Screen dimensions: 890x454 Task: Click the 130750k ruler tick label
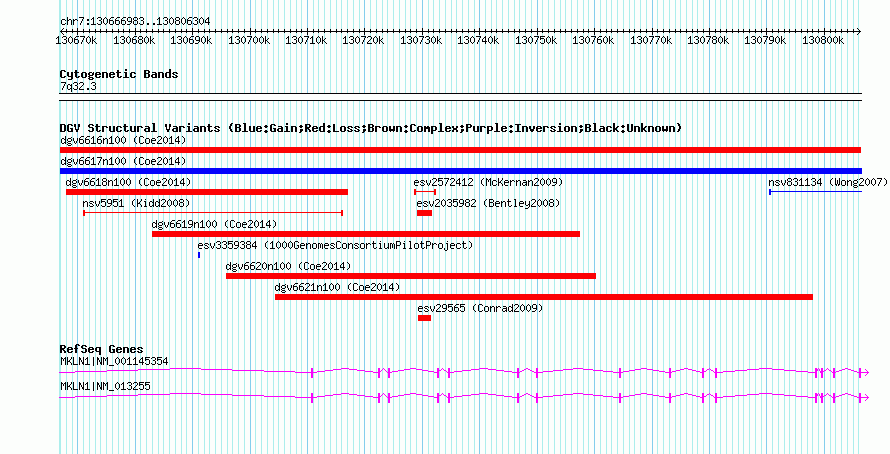pos(536,40)
